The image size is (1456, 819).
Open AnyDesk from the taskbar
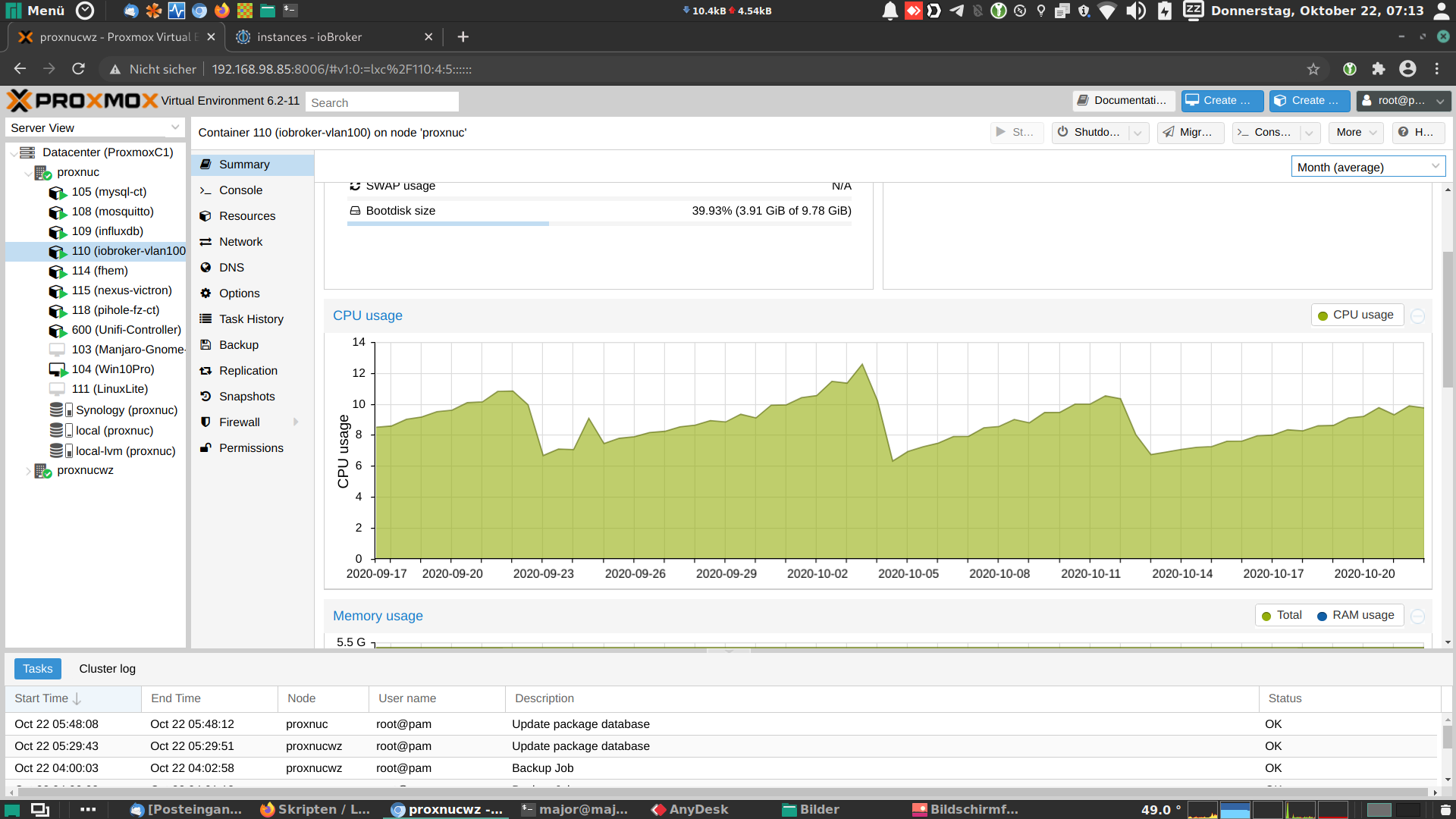point(689,809)
